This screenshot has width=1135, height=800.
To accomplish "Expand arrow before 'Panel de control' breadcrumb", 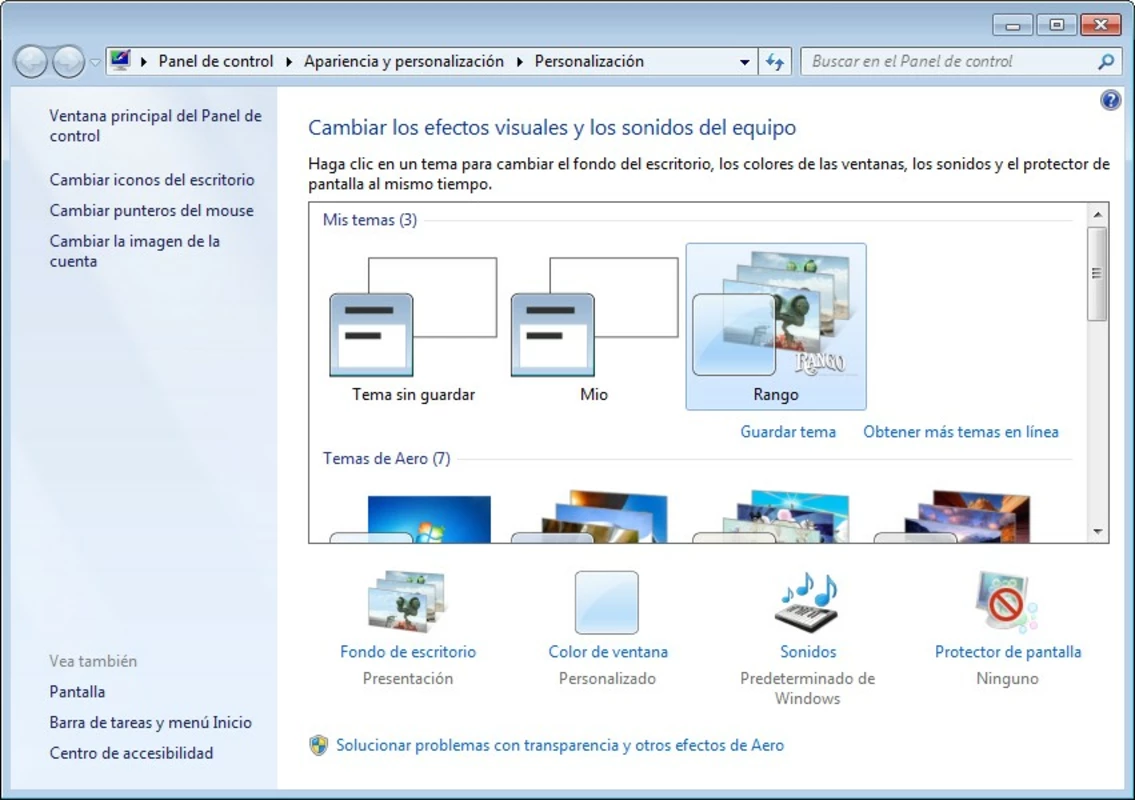I will coord(144,62).
